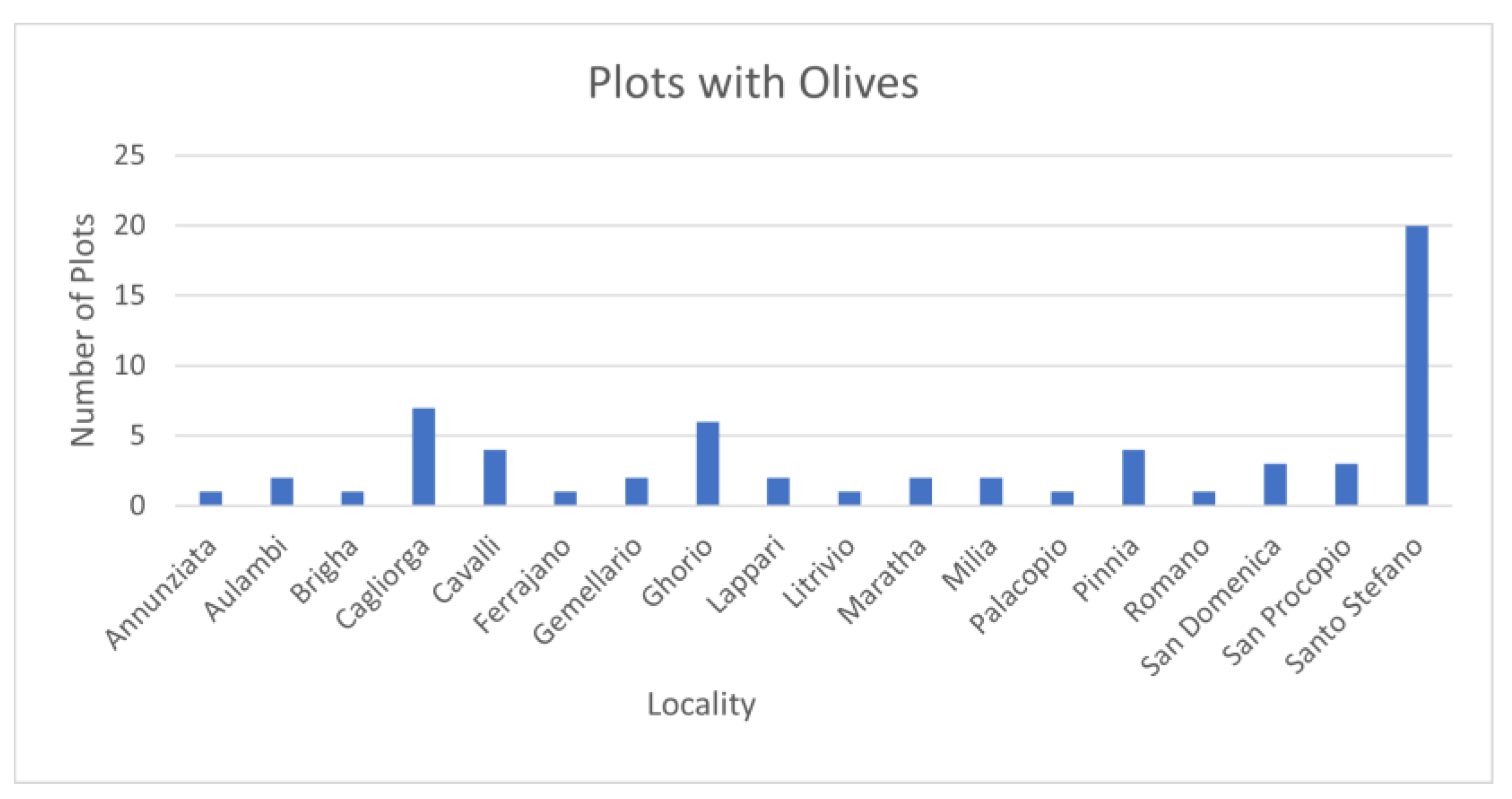
Task: Select the Ghorio bar
Action: pos(707,464)
